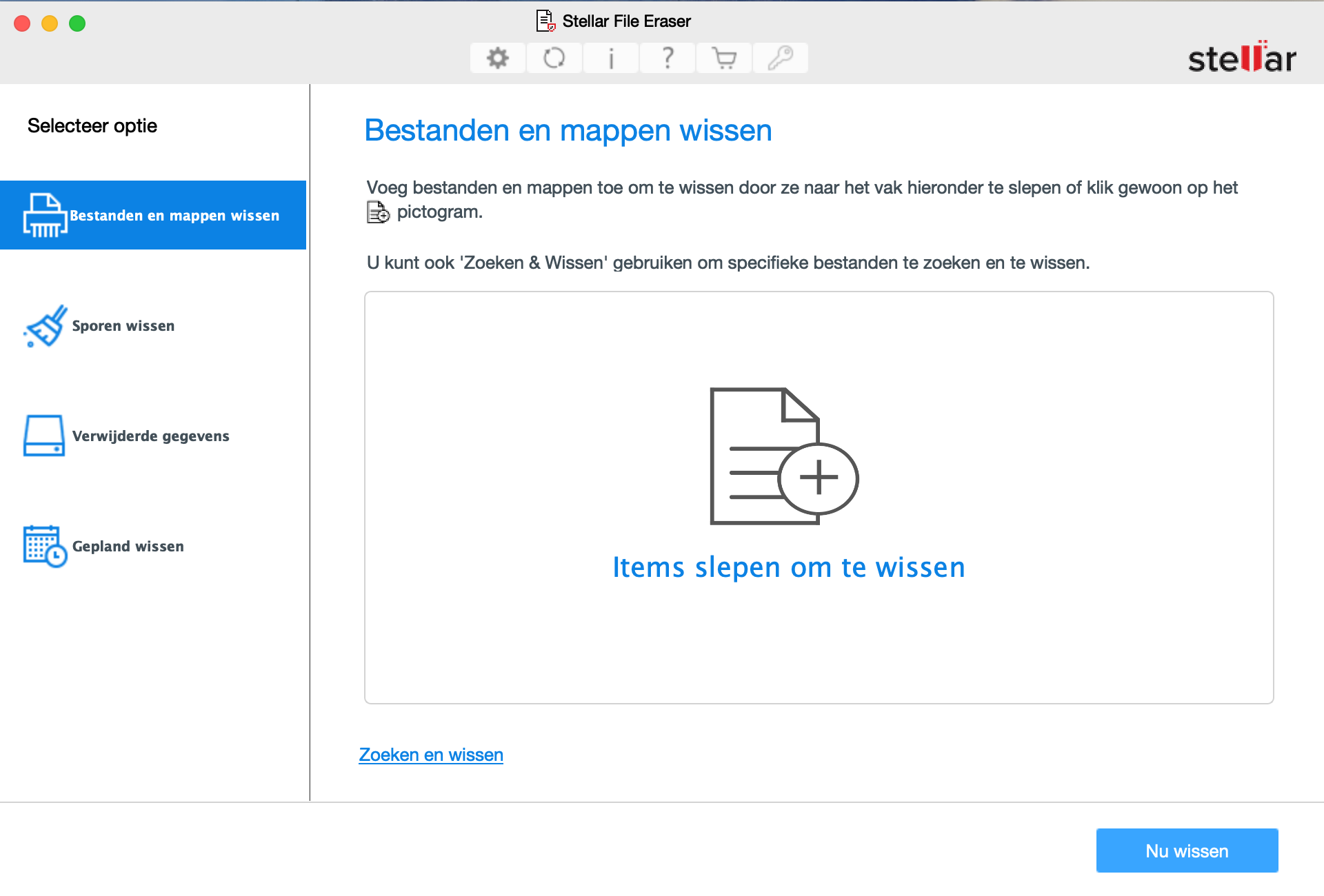The image size is (1324, 896).
Task: Select the Sporen wissen option
Action: pyautogui.click(x=153, y=326)
